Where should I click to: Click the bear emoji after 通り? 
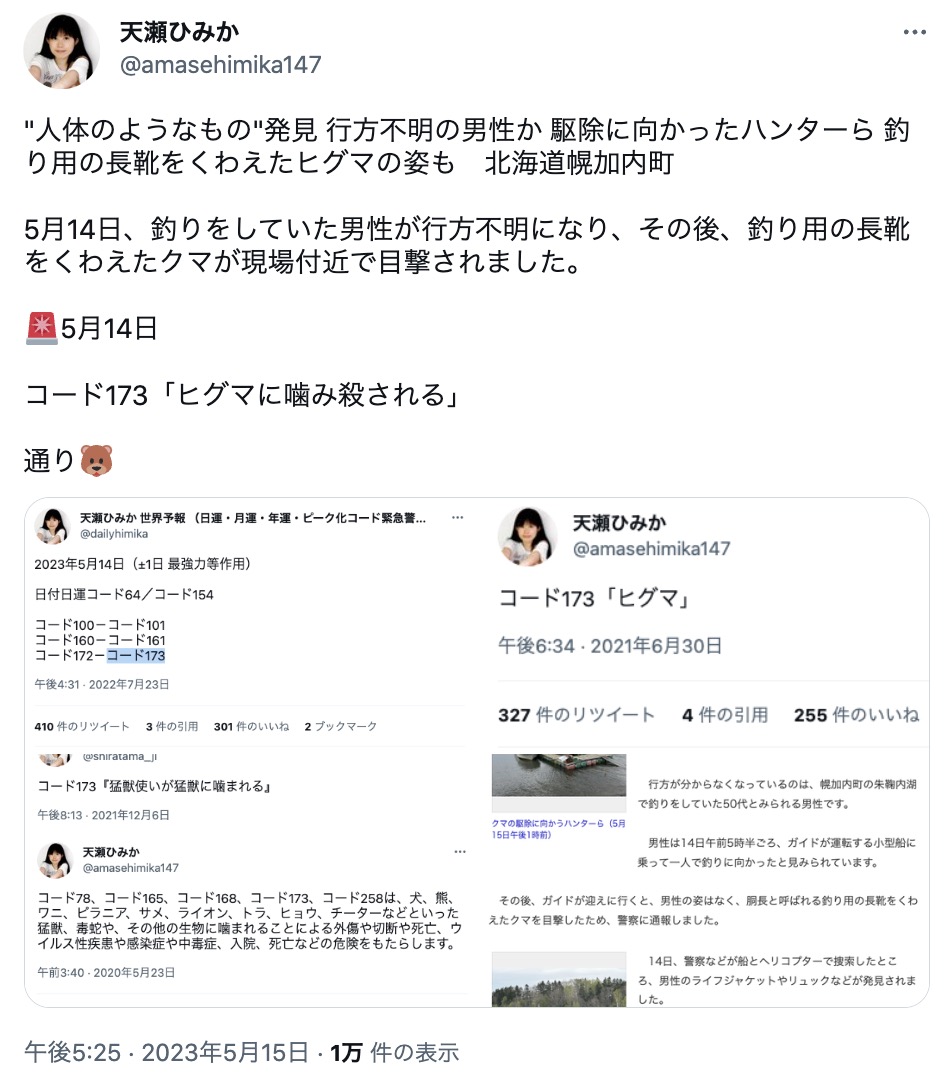point(97,460)
